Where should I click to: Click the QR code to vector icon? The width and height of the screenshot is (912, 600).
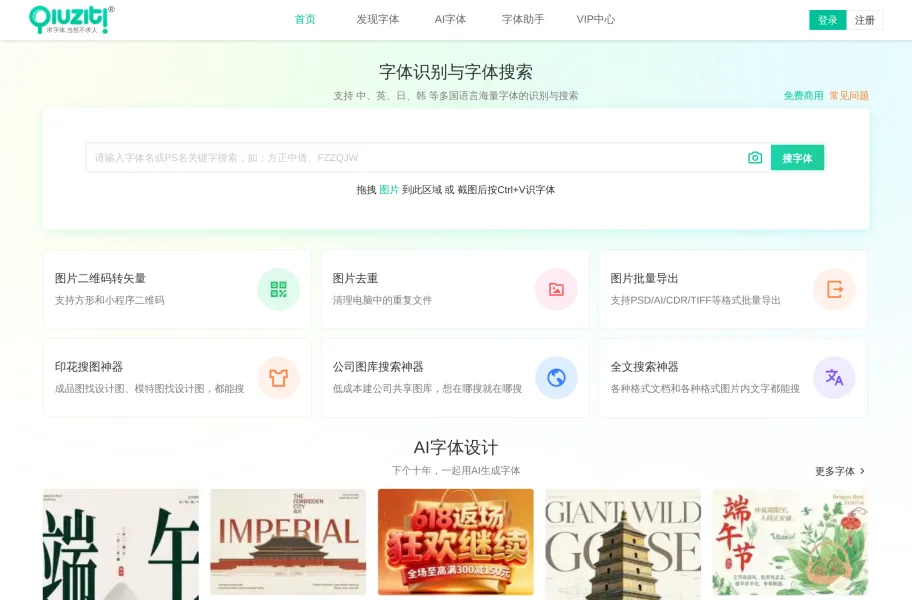[x=279, y=290]
